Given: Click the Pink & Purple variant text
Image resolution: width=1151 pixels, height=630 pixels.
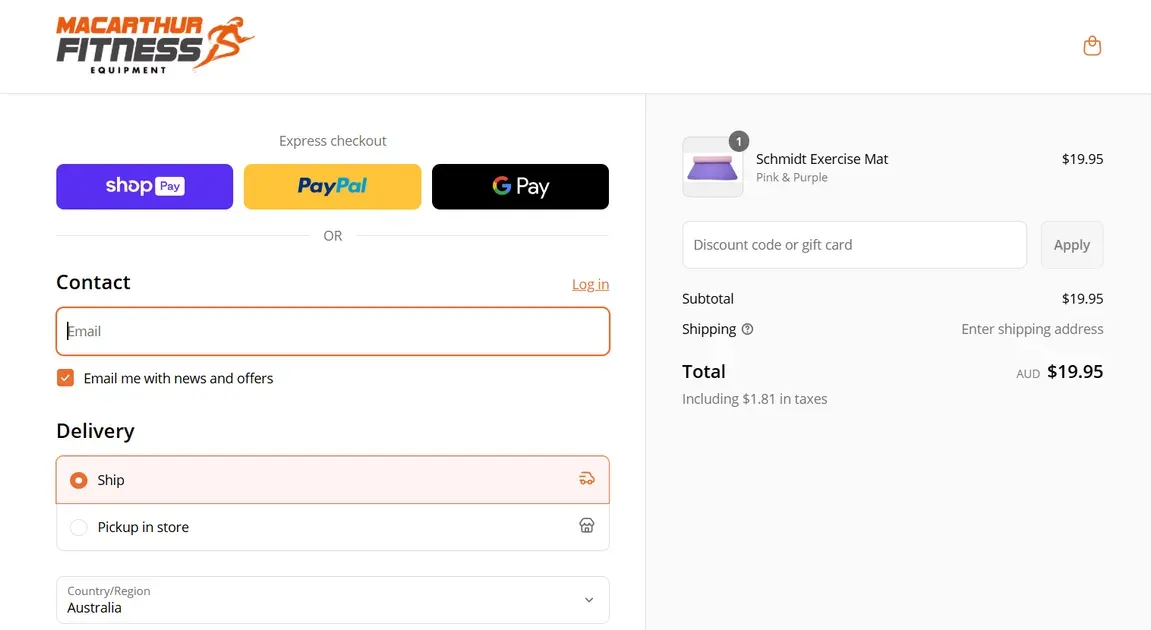Looking at the screenshot, I should coord(791,178).
